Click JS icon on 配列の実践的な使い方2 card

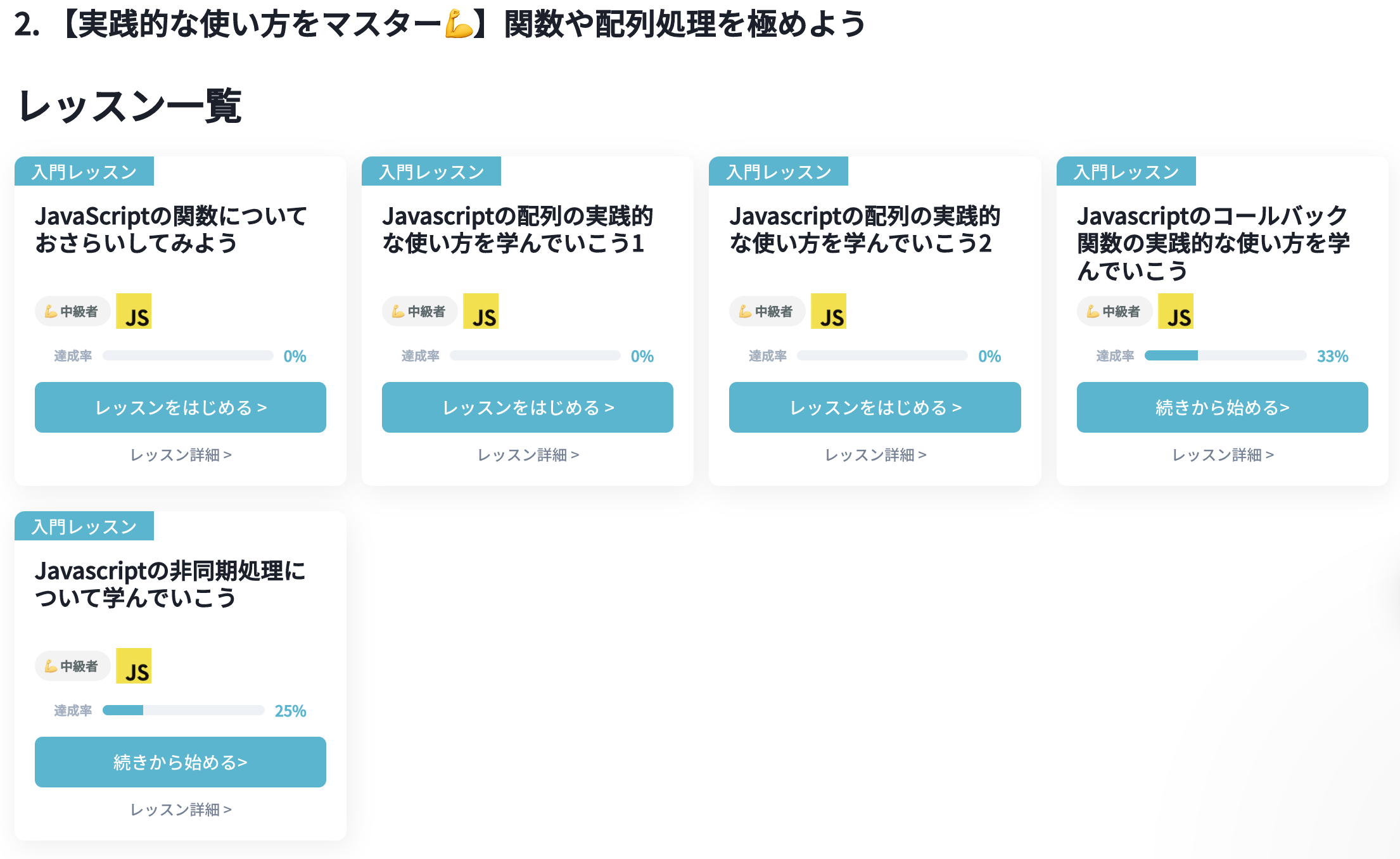pyautogui.click(x=828, y=311)
